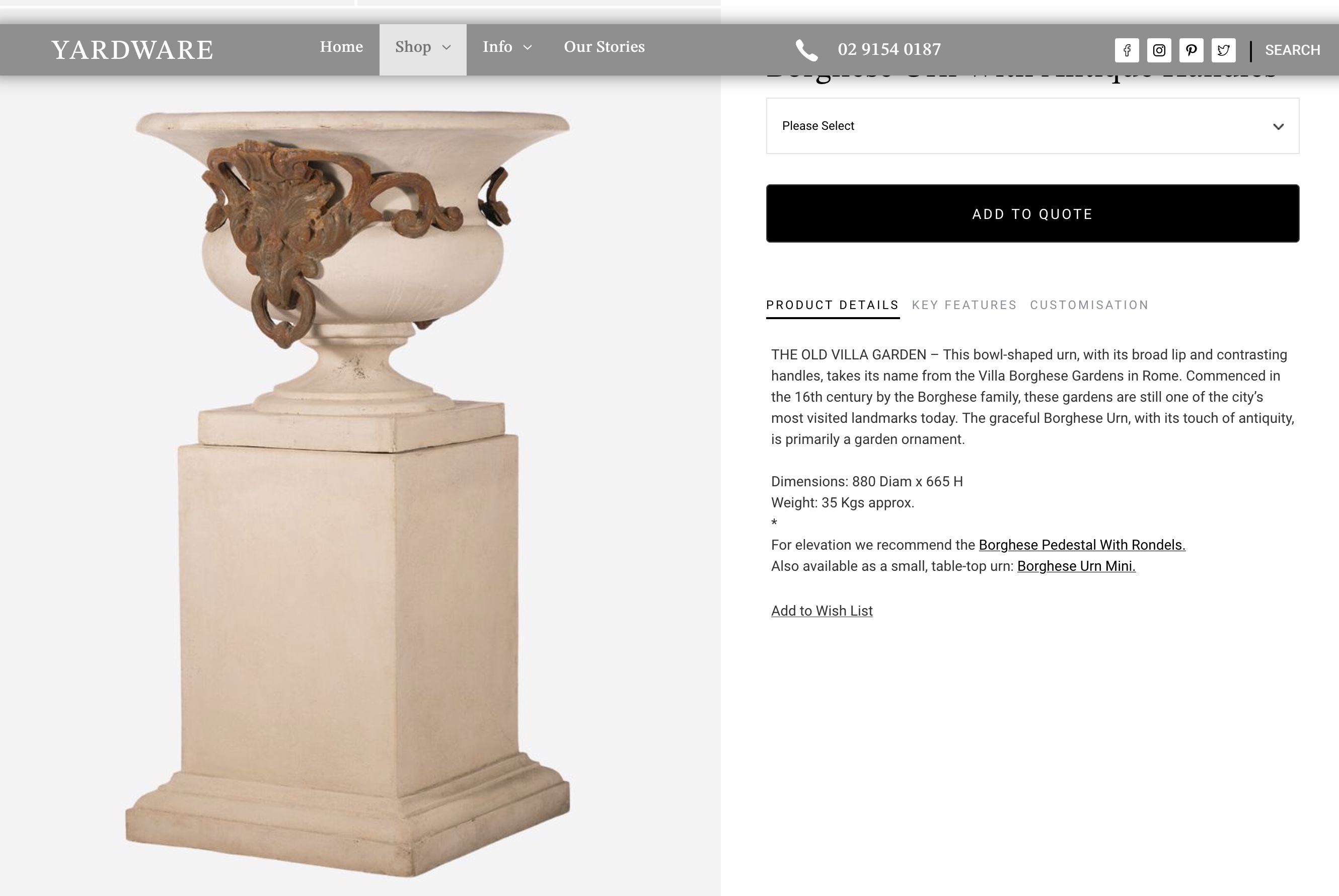The image size is (1339, 896).
Task: Open the Please Select dropdown
Action: pyautogui.click(x=1032, y=126)
